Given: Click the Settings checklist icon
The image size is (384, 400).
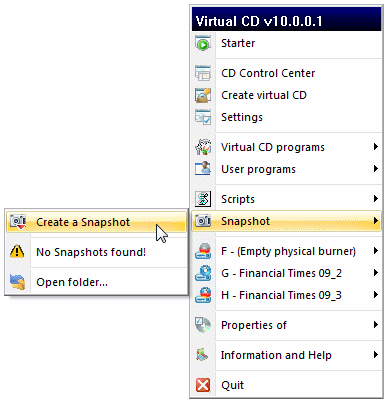Looking at the screenshot, I should 203,117.
